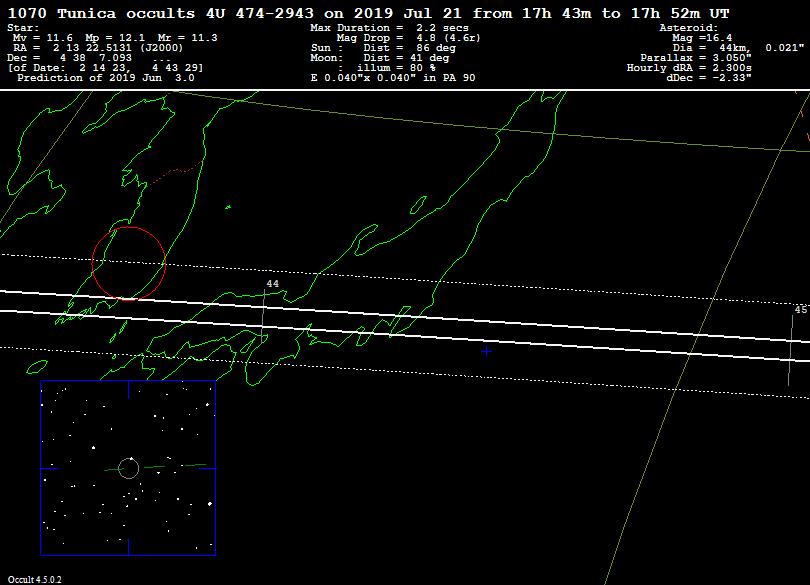Click asteroid 'Mag =16.4' text
The image size is (810, 585).
pyautogui.click(x=702, y=38)
